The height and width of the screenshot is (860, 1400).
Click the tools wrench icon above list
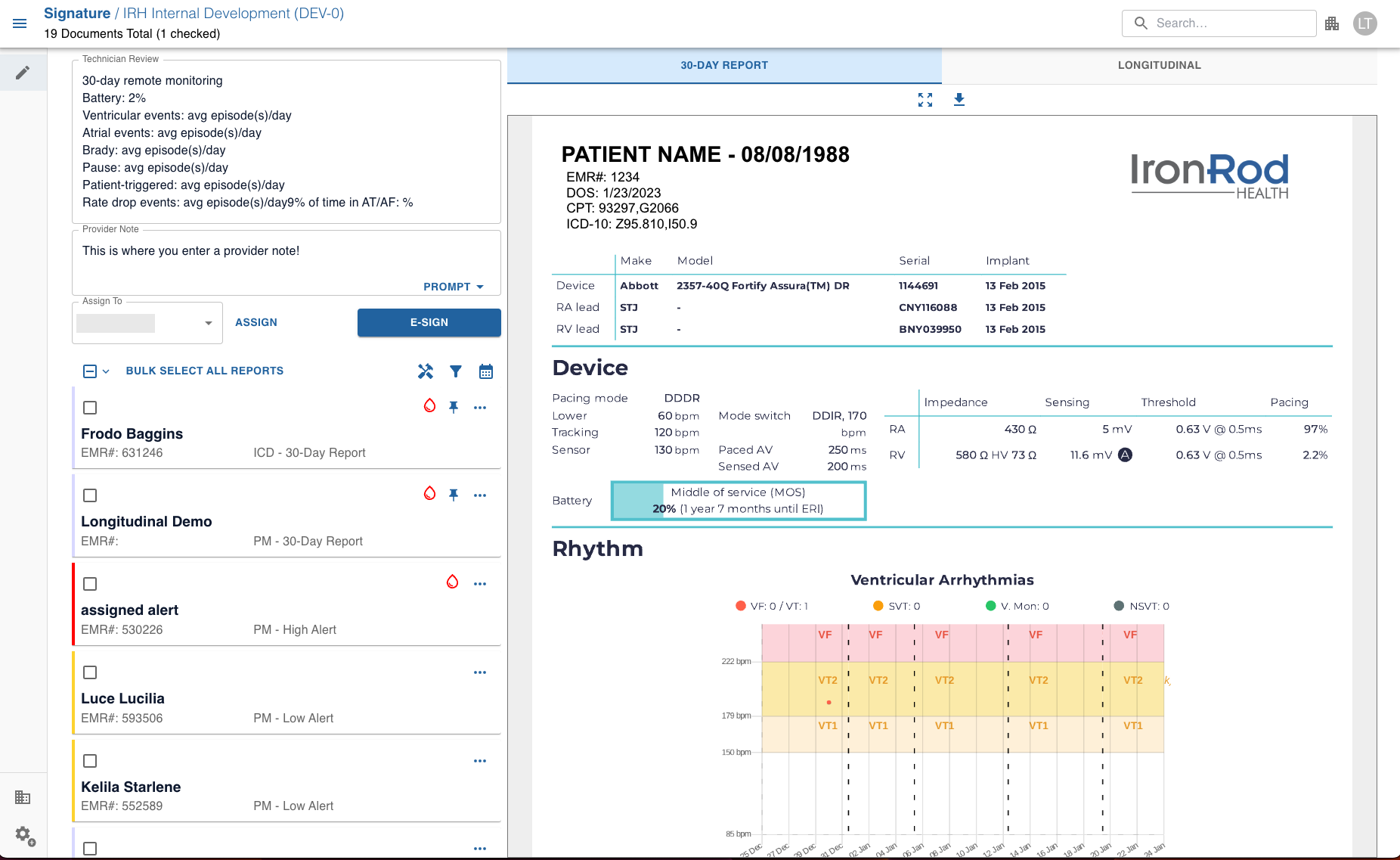(x=426, y=371)
